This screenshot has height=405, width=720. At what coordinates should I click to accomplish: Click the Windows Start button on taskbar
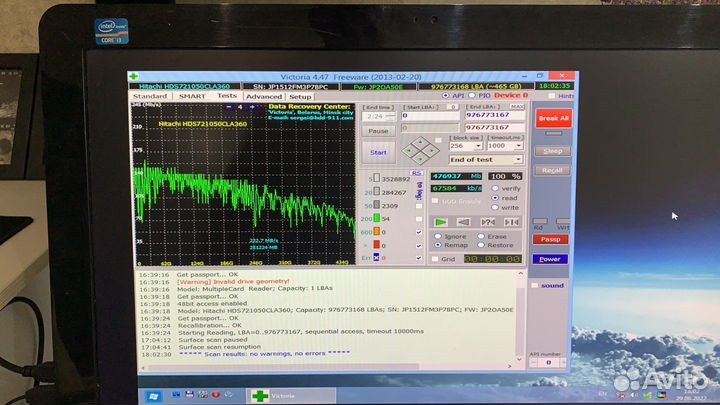pos(153,396)
